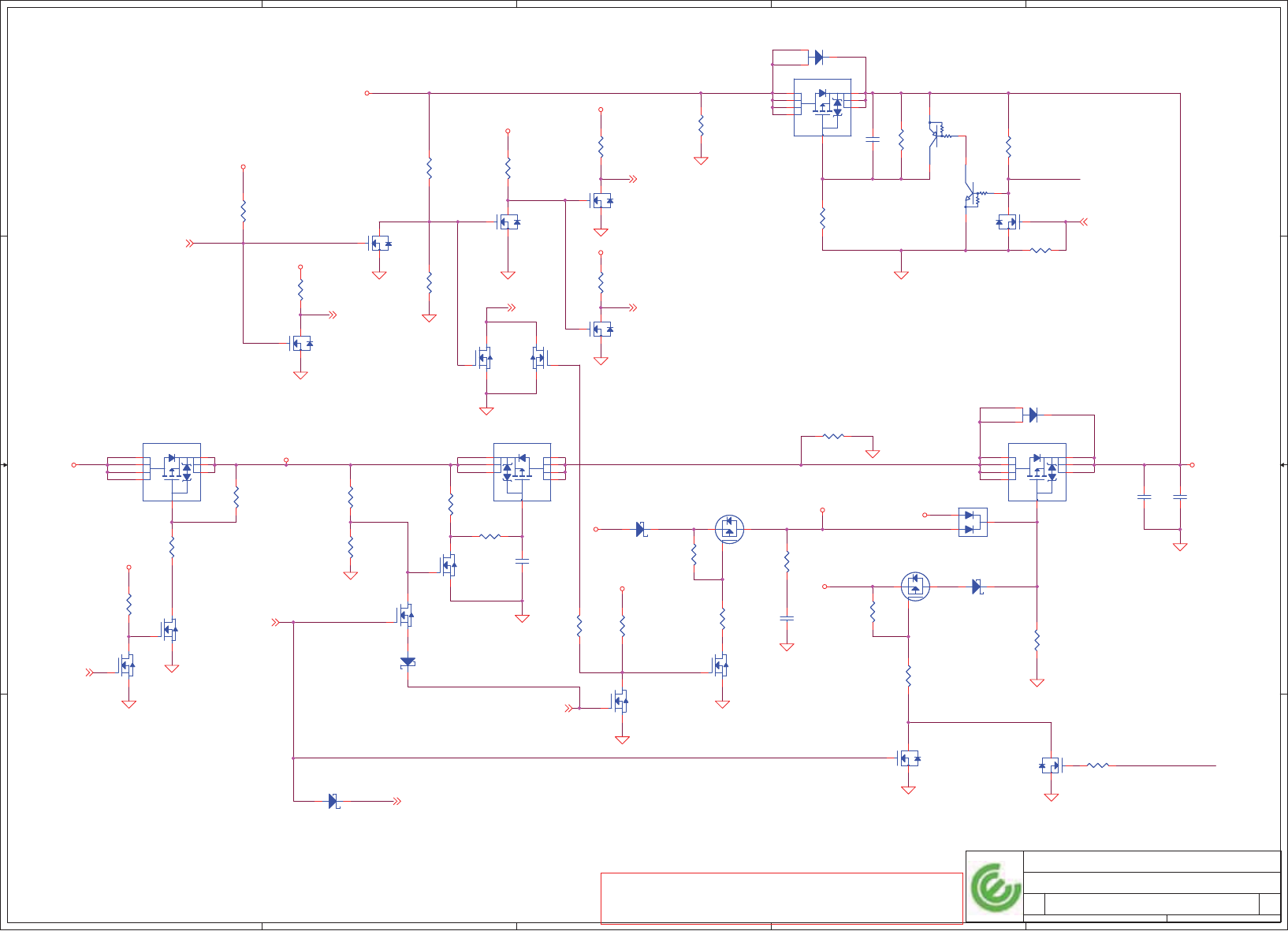The width and height of the screenshot is (1288, 931).
Task: Select the middle boxed power MOSFET package
Action: 522,471
